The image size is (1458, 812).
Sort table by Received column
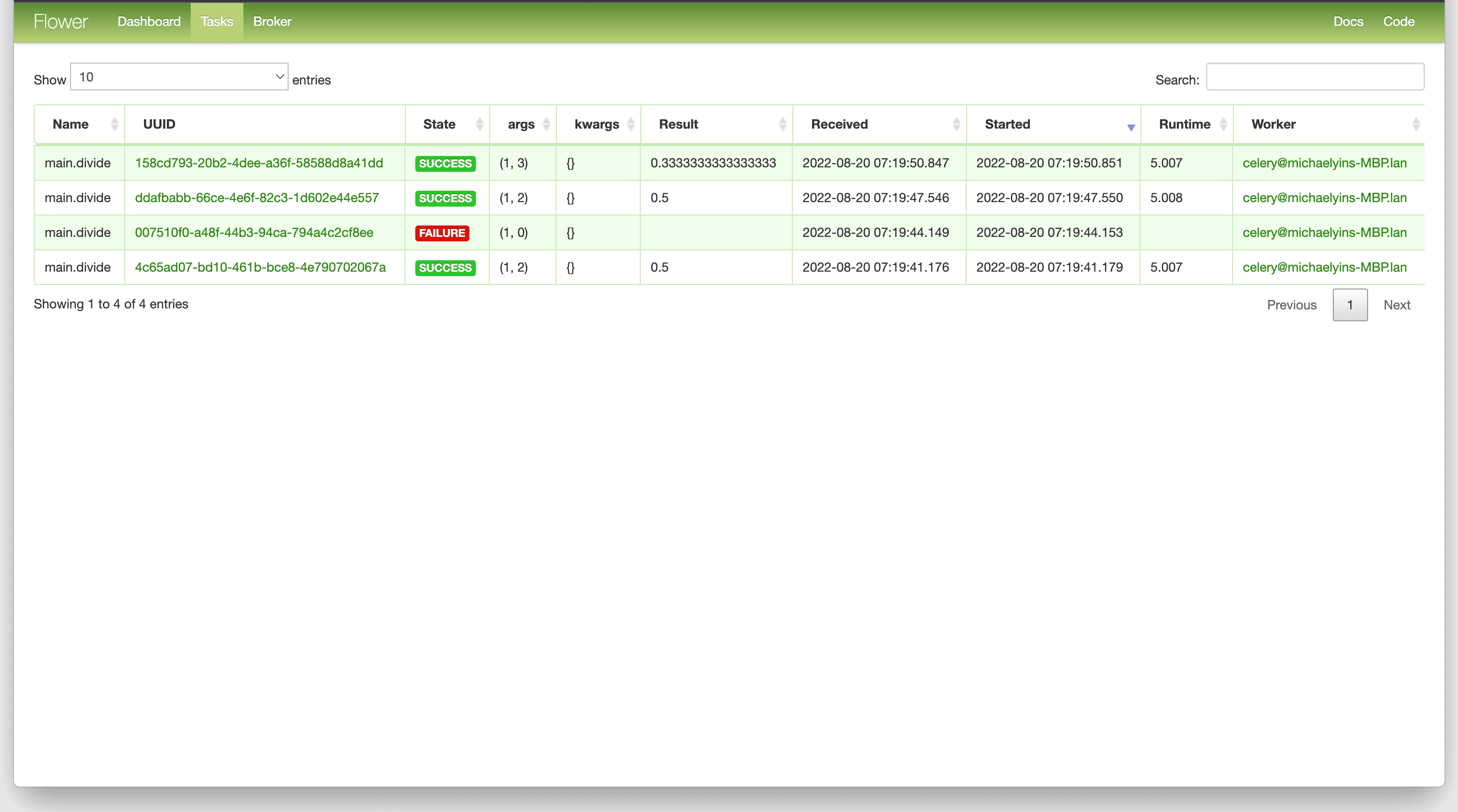tap(880, 124)
